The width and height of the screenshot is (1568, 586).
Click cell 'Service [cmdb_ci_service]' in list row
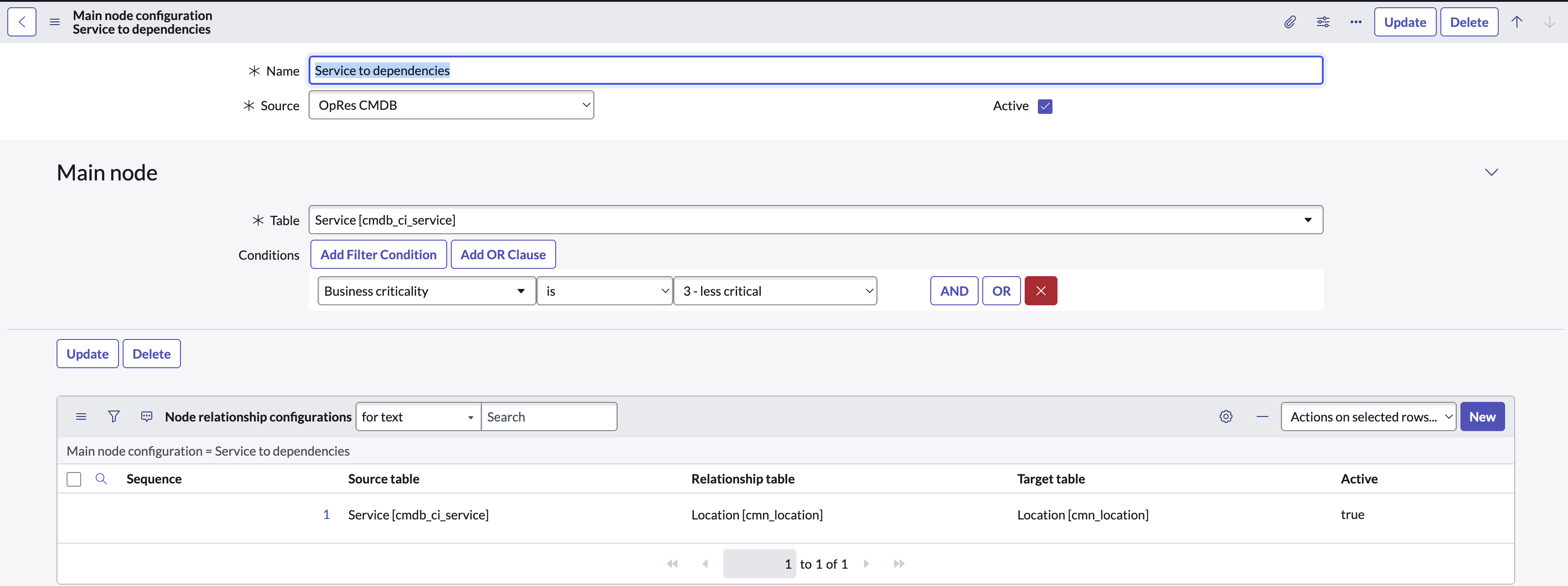point(418,515)
